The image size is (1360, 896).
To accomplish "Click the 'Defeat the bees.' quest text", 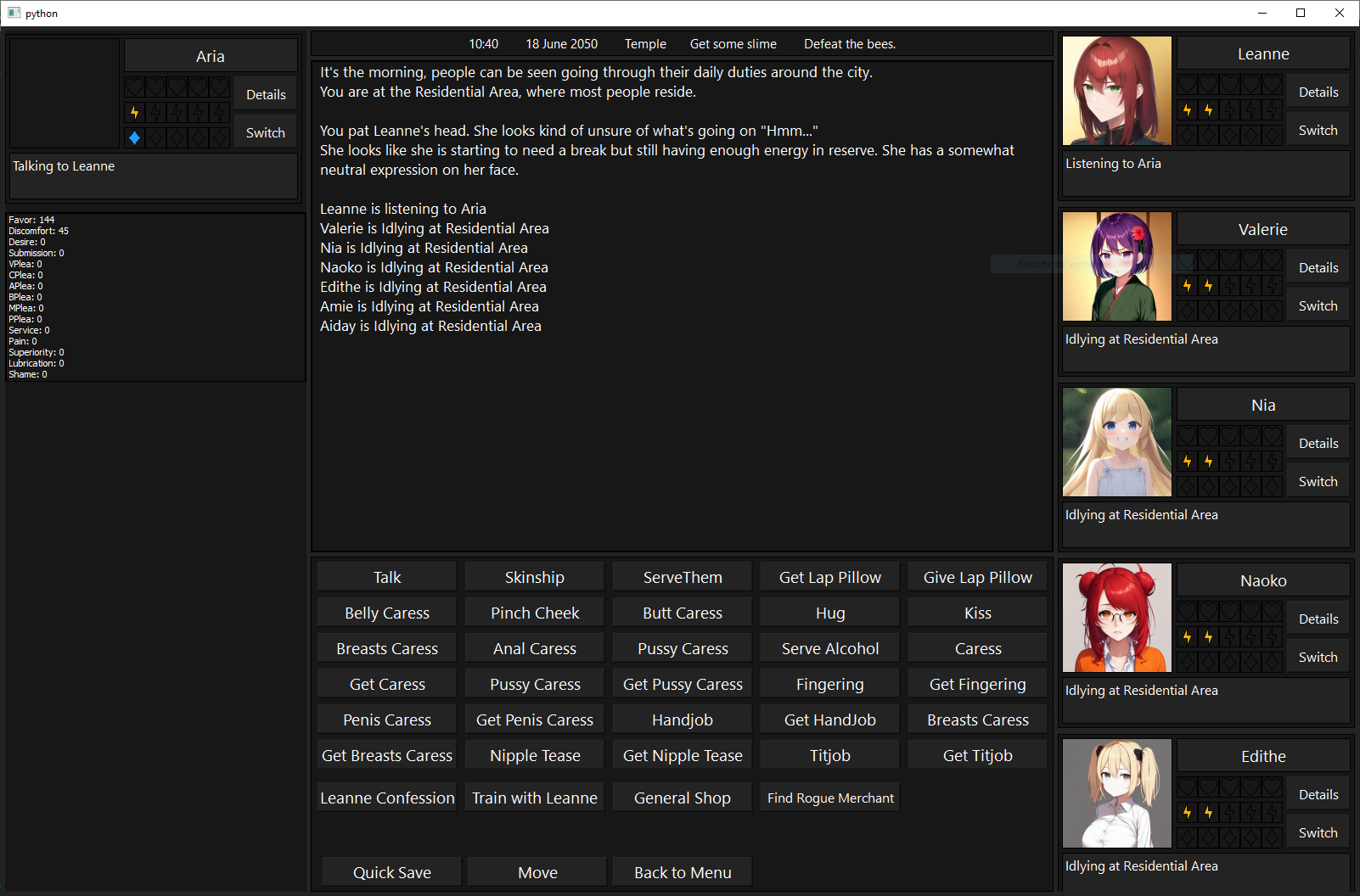I will 850,44.
